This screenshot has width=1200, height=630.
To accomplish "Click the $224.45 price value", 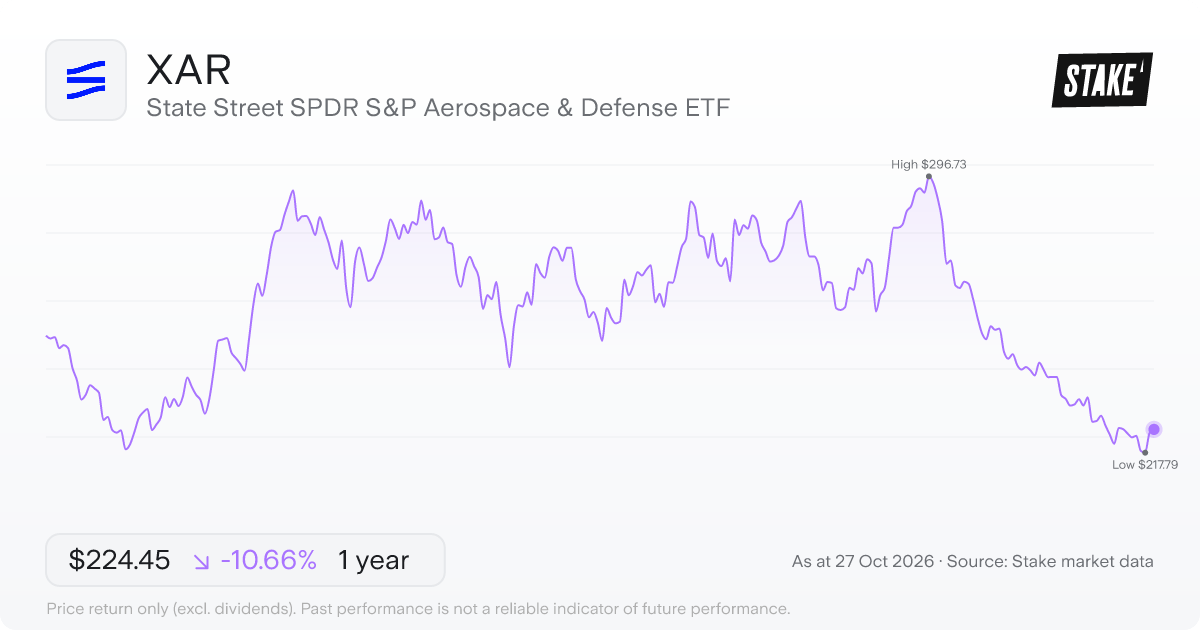I will click(x=119, y=560).
